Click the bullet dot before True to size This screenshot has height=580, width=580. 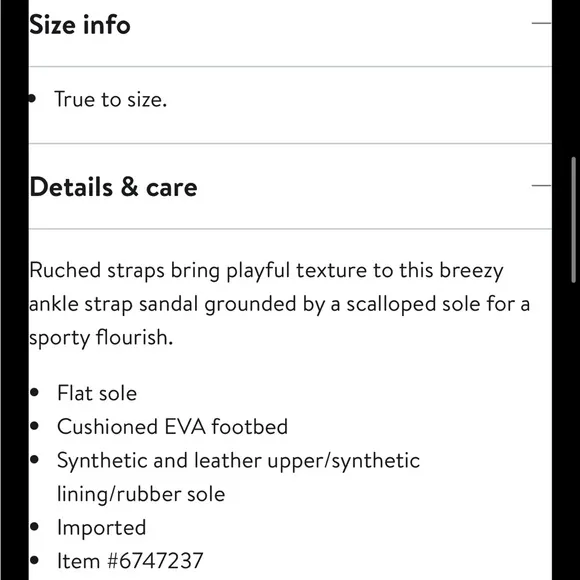(32, 99)
